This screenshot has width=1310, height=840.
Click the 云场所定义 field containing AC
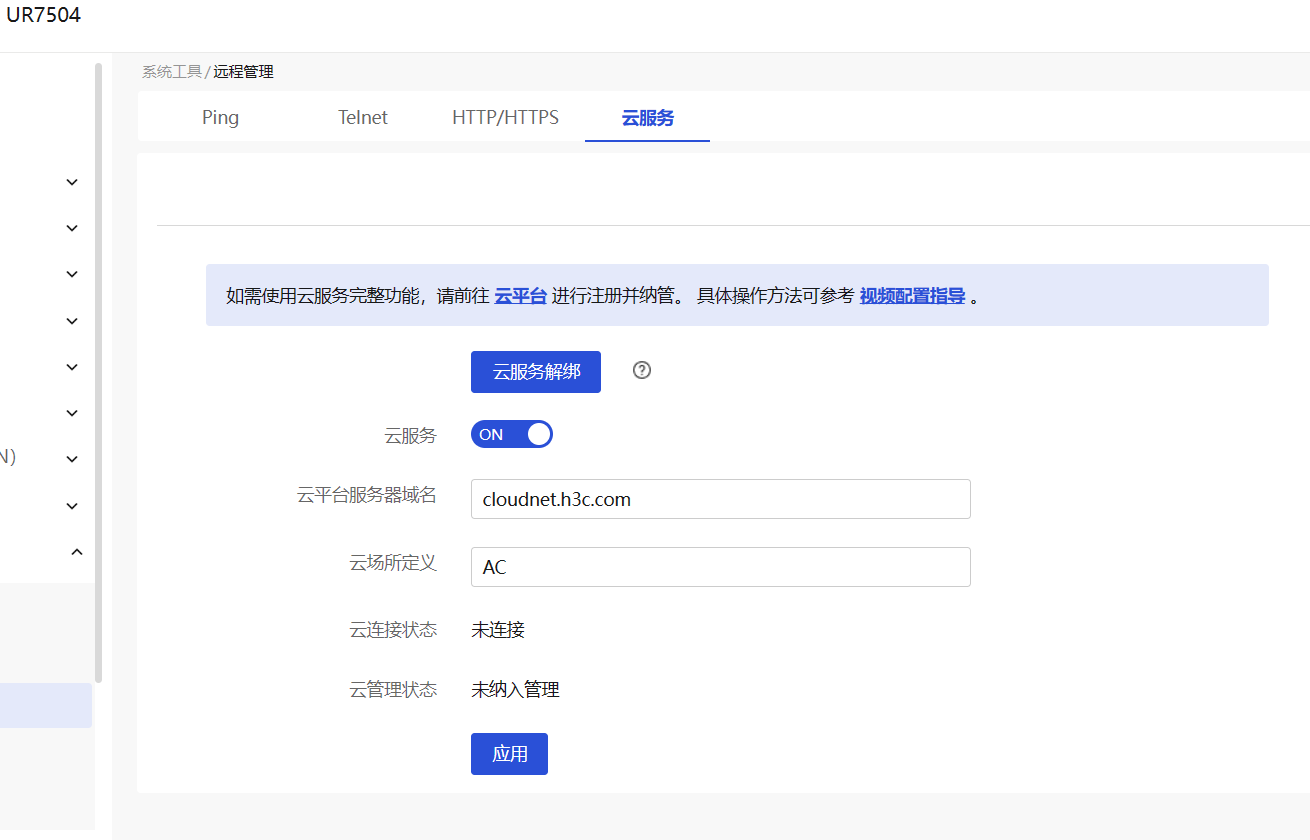[721, 567]
